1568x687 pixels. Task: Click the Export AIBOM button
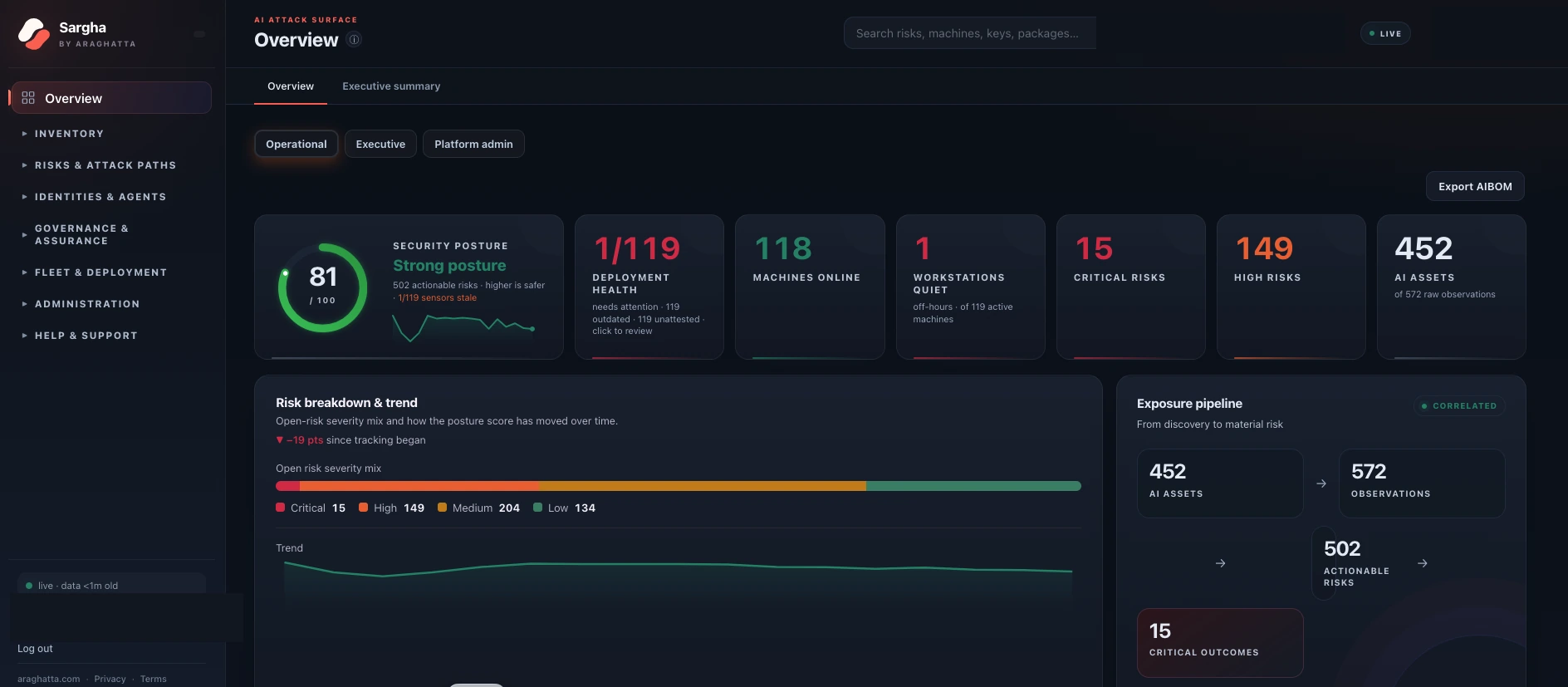pos(1475,186)
